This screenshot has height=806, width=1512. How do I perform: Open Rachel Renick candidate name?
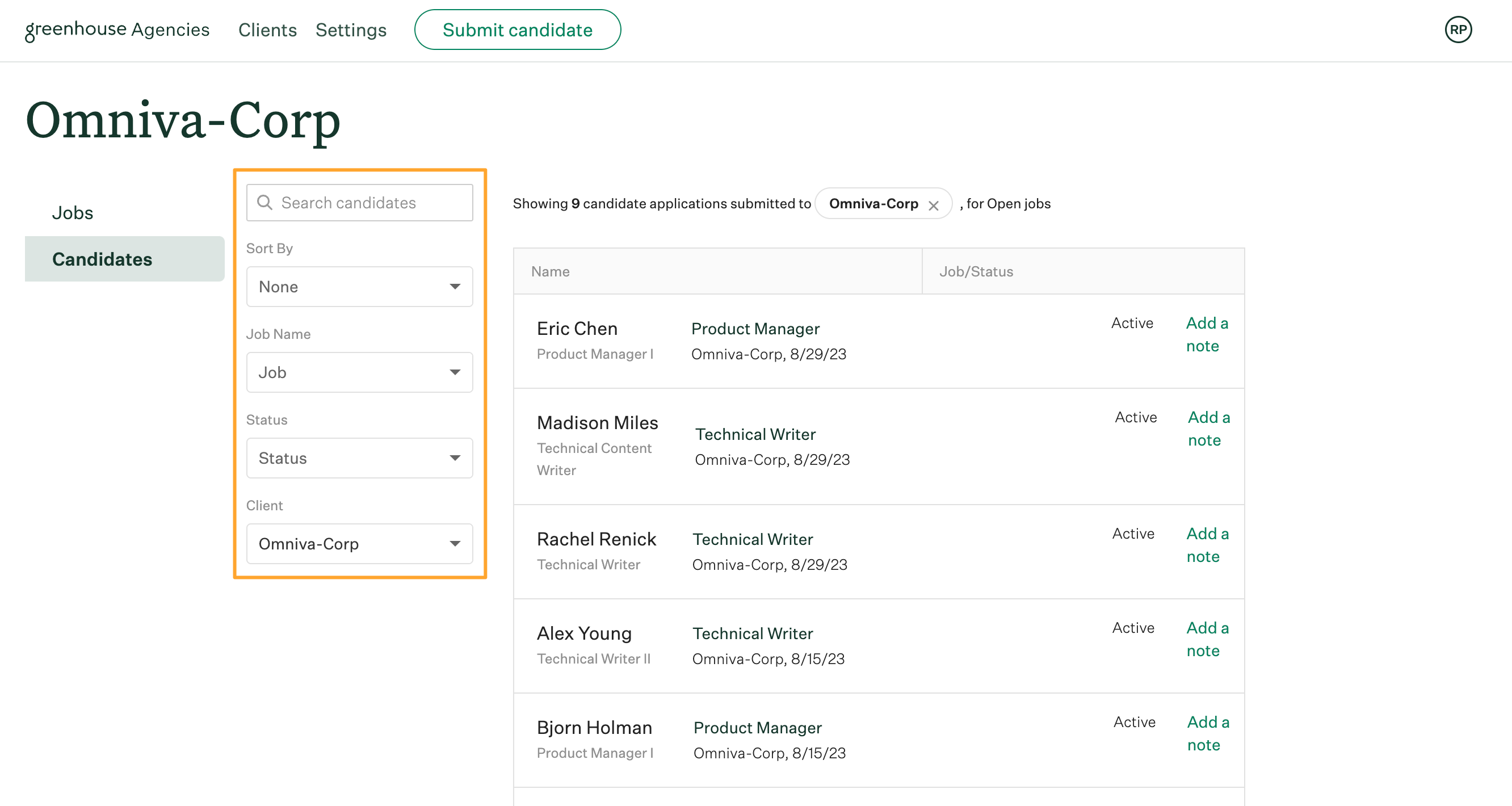[x=597, y=539]
